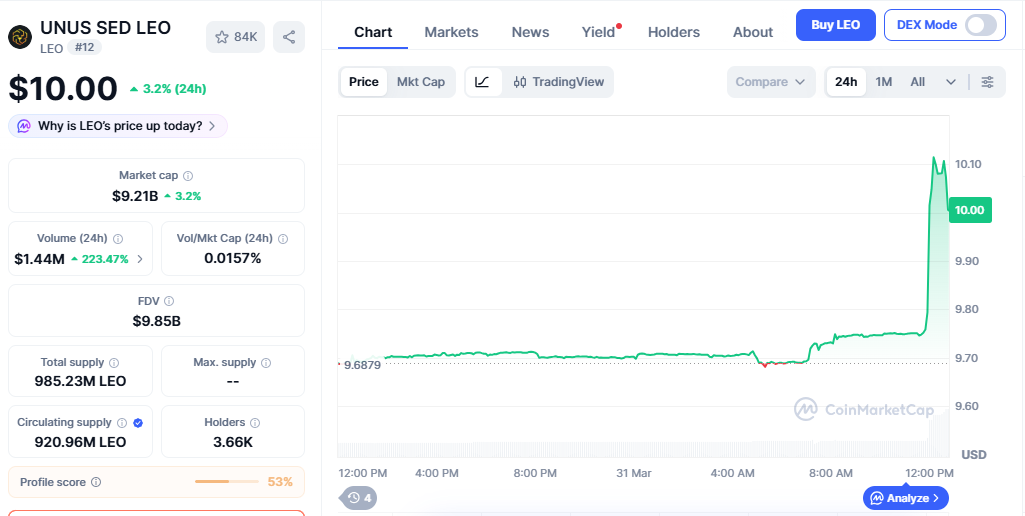Click the Profile score progress bar
Image resolution: width=1025 pixels, height=516 pixels.
point(226,482)
